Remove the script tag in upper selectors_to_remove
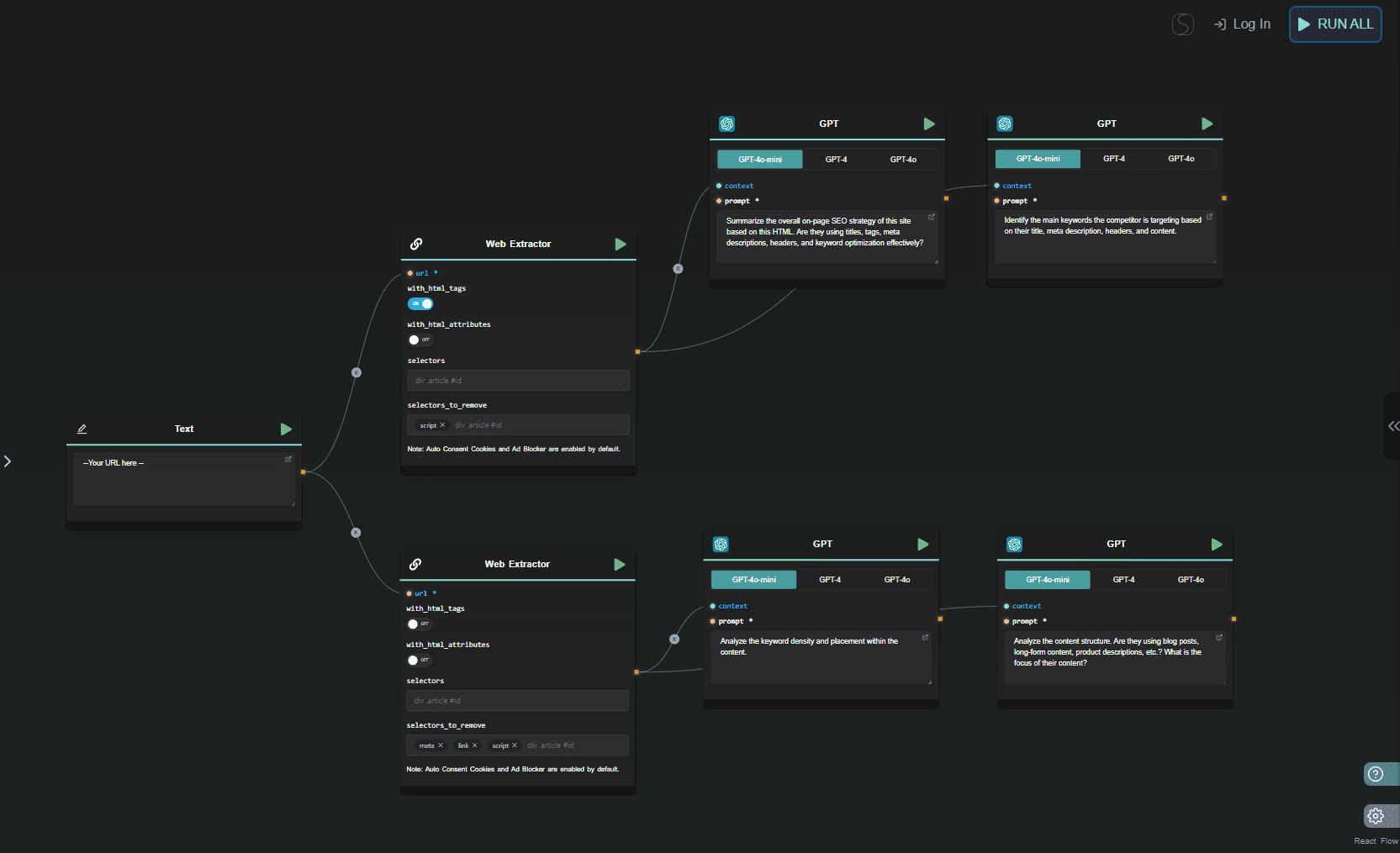The image size is (1400, 853). [x=443, y=425]
